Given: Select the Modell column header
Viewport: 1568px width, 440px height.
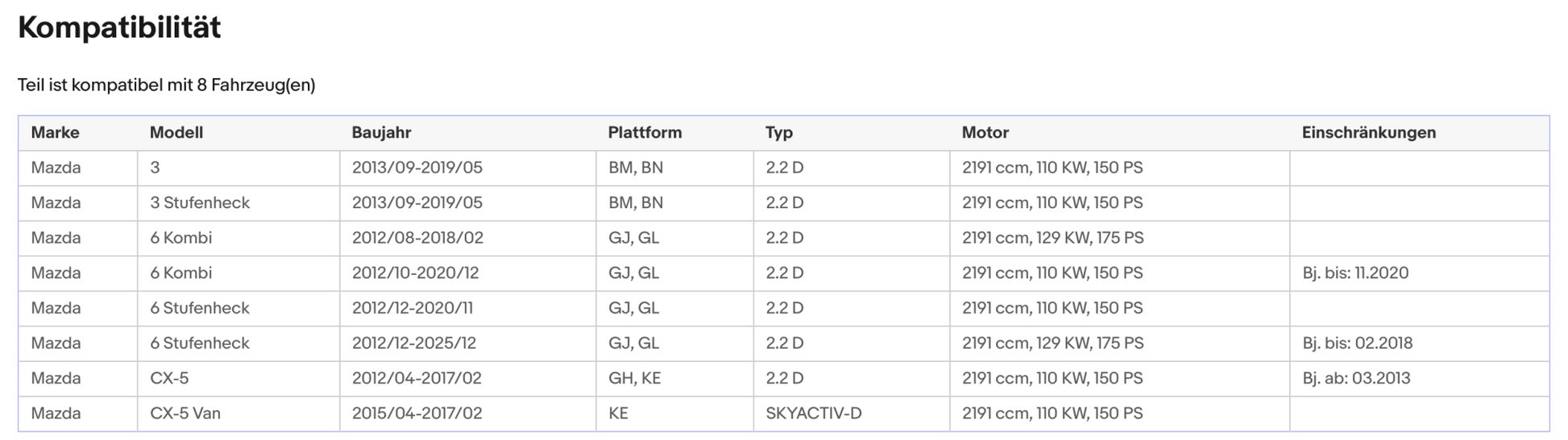Looking at the screenshot, I should (x=176, y=133).
